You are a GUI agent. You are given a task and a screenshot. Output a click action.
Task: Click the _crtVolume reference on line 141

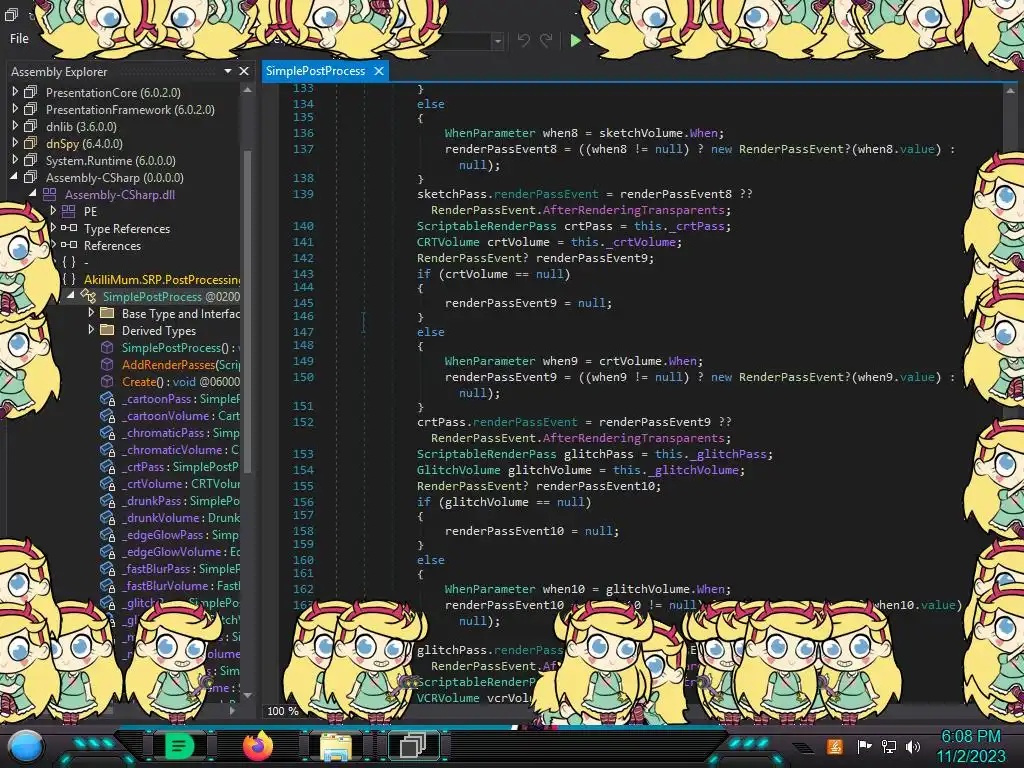click(642, 242)
